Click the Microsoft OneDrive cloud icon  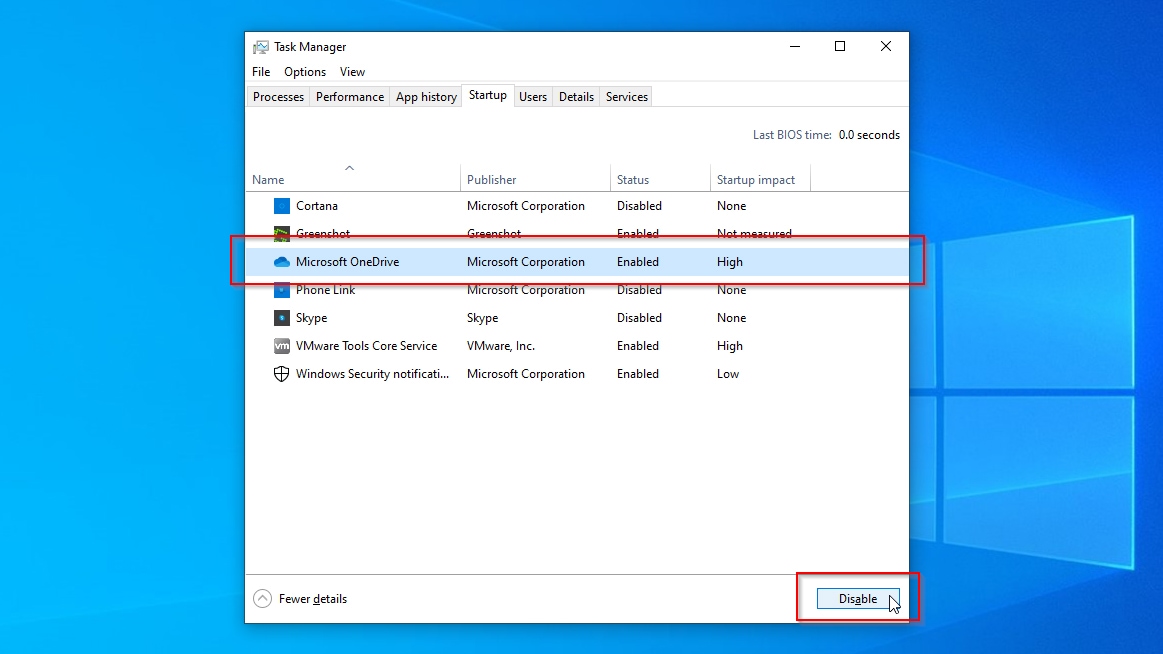pos(282,262)
